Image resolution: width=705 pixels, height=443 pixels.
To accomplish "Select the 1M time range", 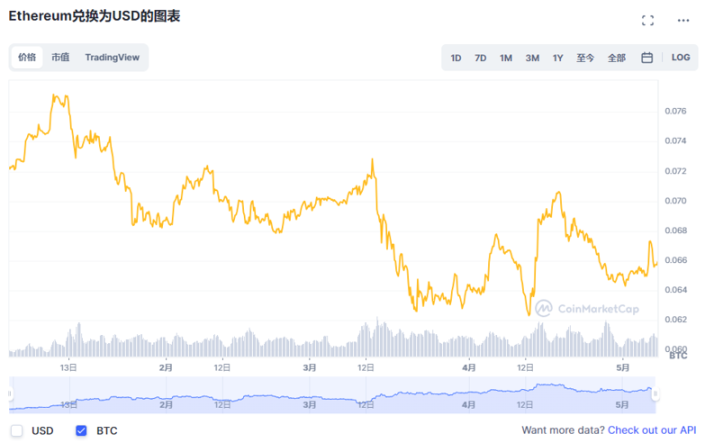I will [506, 58].
